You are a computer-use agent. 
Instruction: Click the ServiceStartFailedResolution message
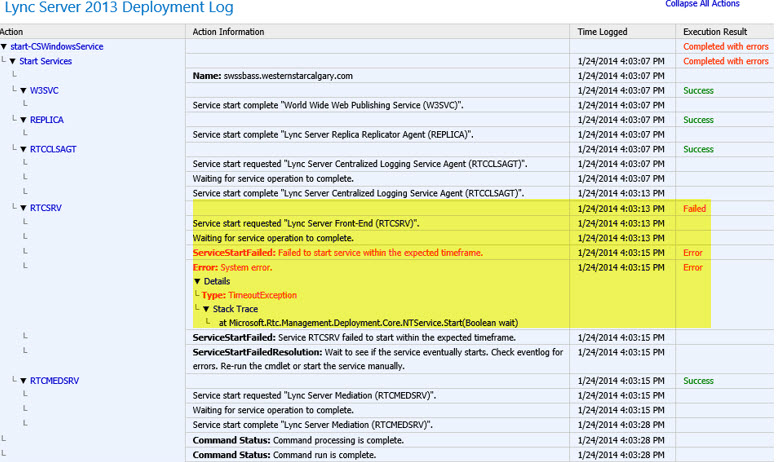[x=378, y=359]
